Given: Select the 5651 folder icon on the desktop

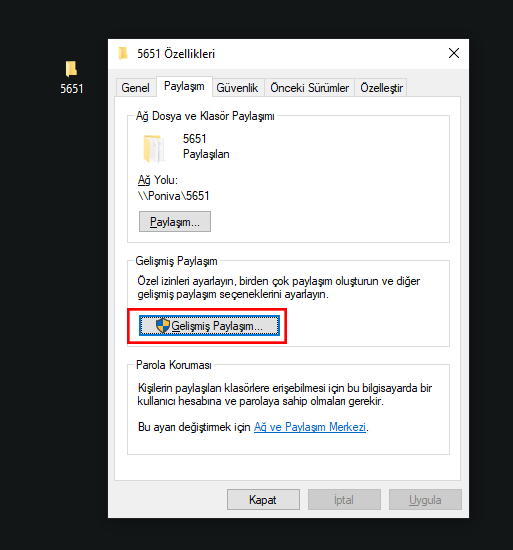Looking at the screenshot, I should (71, 69).
